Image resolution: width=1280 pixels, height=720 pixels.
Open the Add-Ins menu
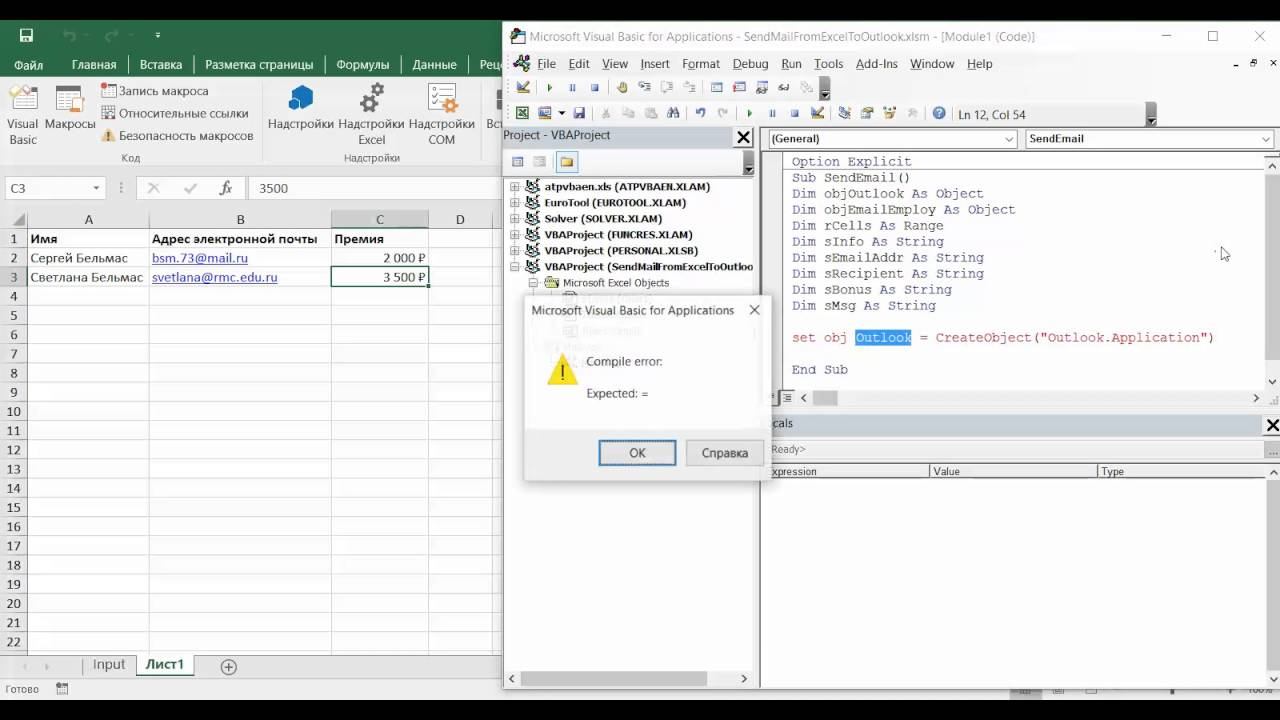[876, 64]
